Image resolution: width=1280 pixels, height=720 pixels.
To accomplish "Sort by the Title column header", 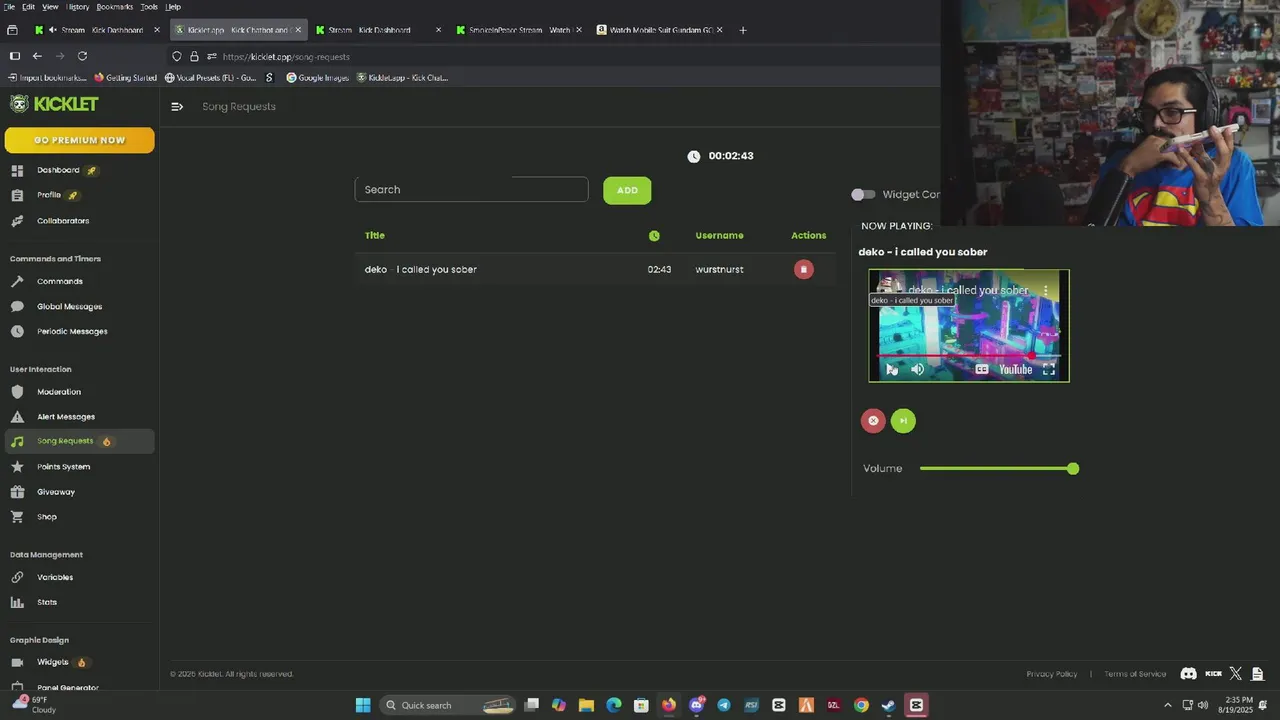I will (x=375, y=236).
